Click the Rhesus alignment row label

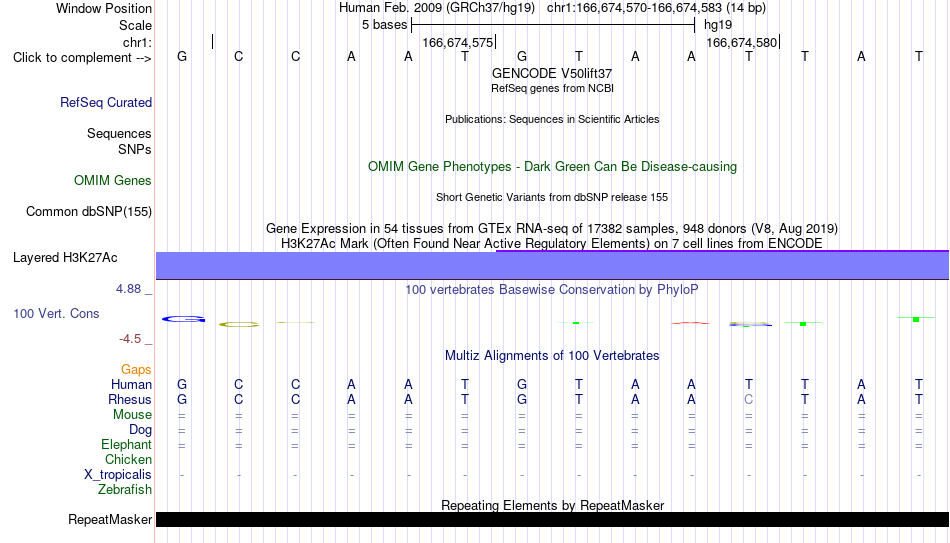click(x=130, y=400)
